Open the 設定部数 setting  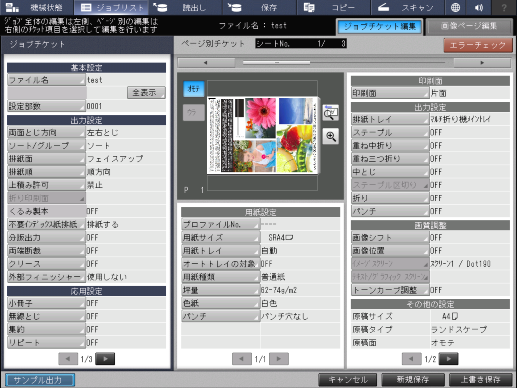[x=46, y=106]
